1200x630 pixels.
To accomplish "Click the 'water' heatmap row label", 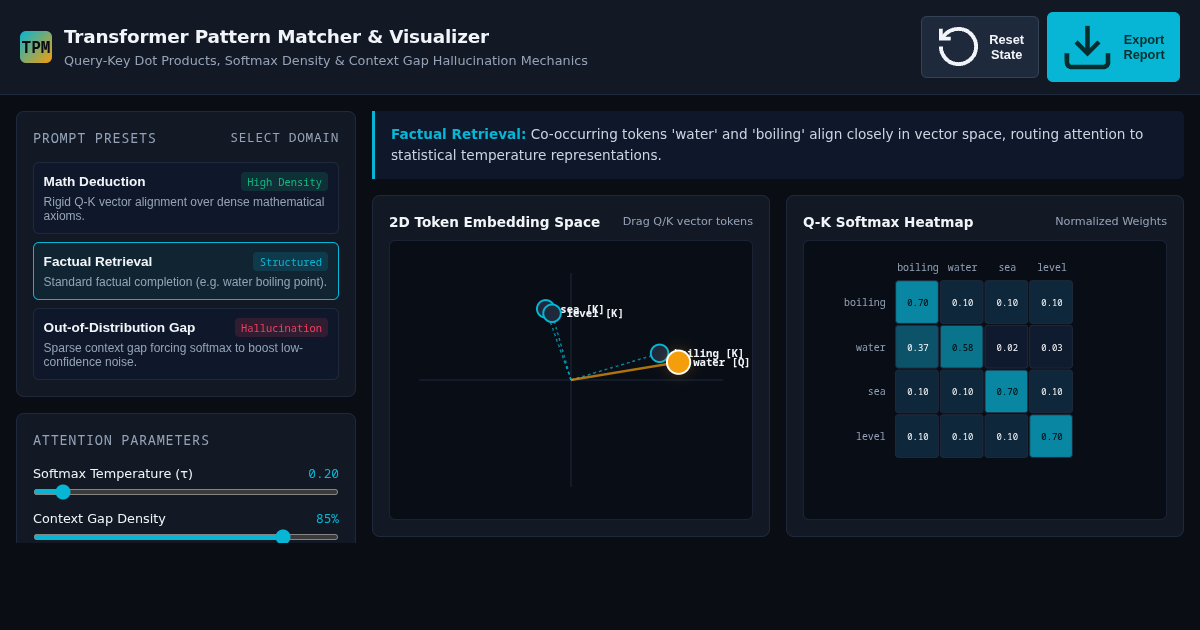I will point(871,348).
